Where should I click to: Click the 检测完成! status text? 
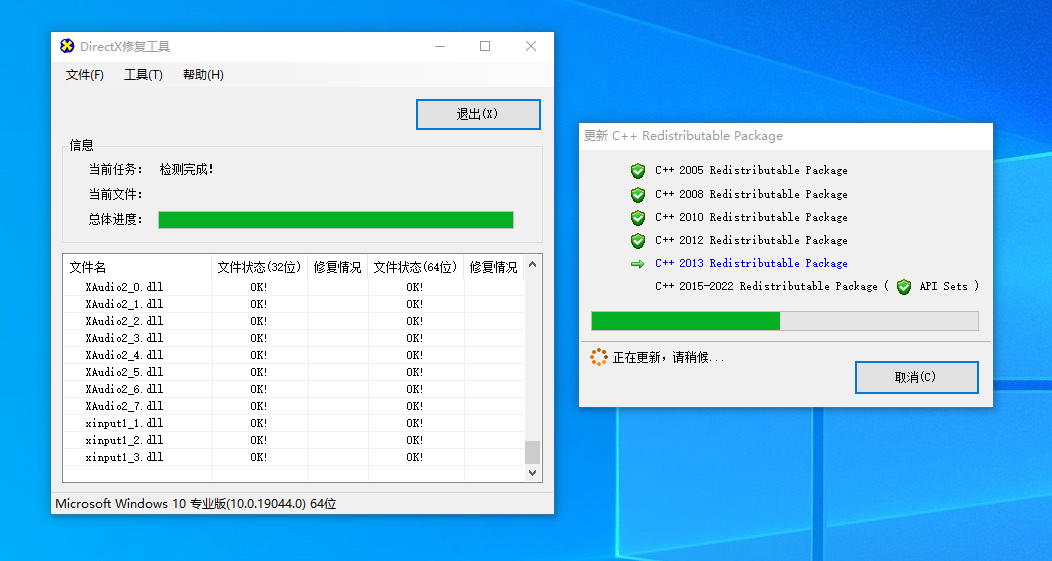click(x=187, y=170)
